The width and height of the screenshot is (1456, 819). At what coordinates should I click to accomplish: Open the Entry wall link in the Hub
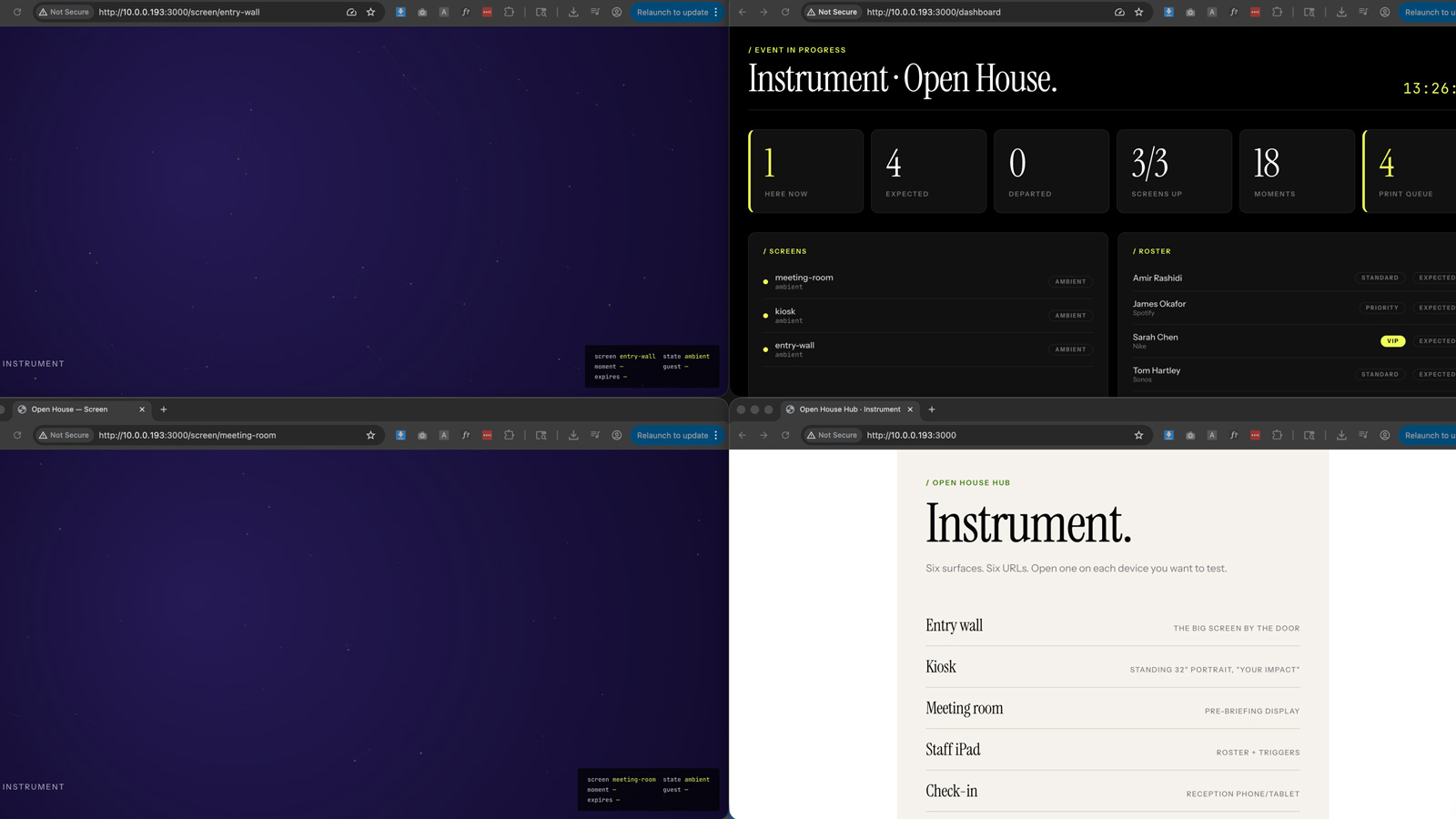(1113, 626)
